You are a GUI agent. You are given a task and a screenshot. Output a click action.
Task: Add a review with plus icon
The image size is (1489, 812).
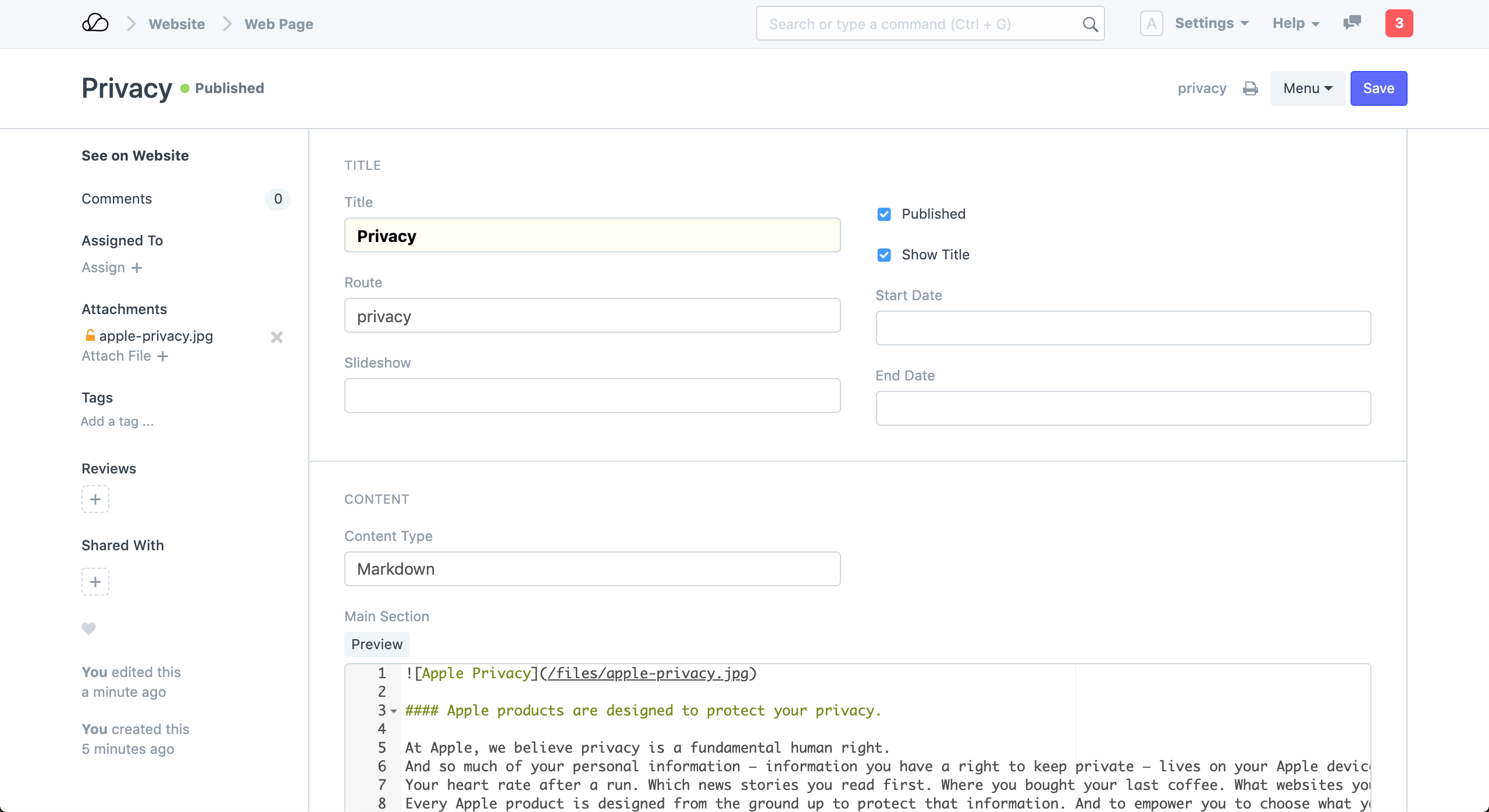coord(95,499)
